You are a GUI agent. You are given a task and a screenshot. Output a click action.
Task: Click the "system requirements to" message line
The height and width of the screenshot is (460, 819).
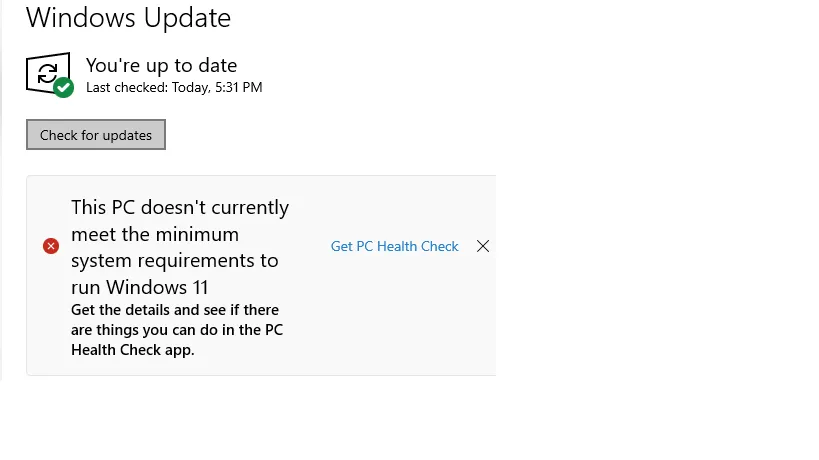174,261
